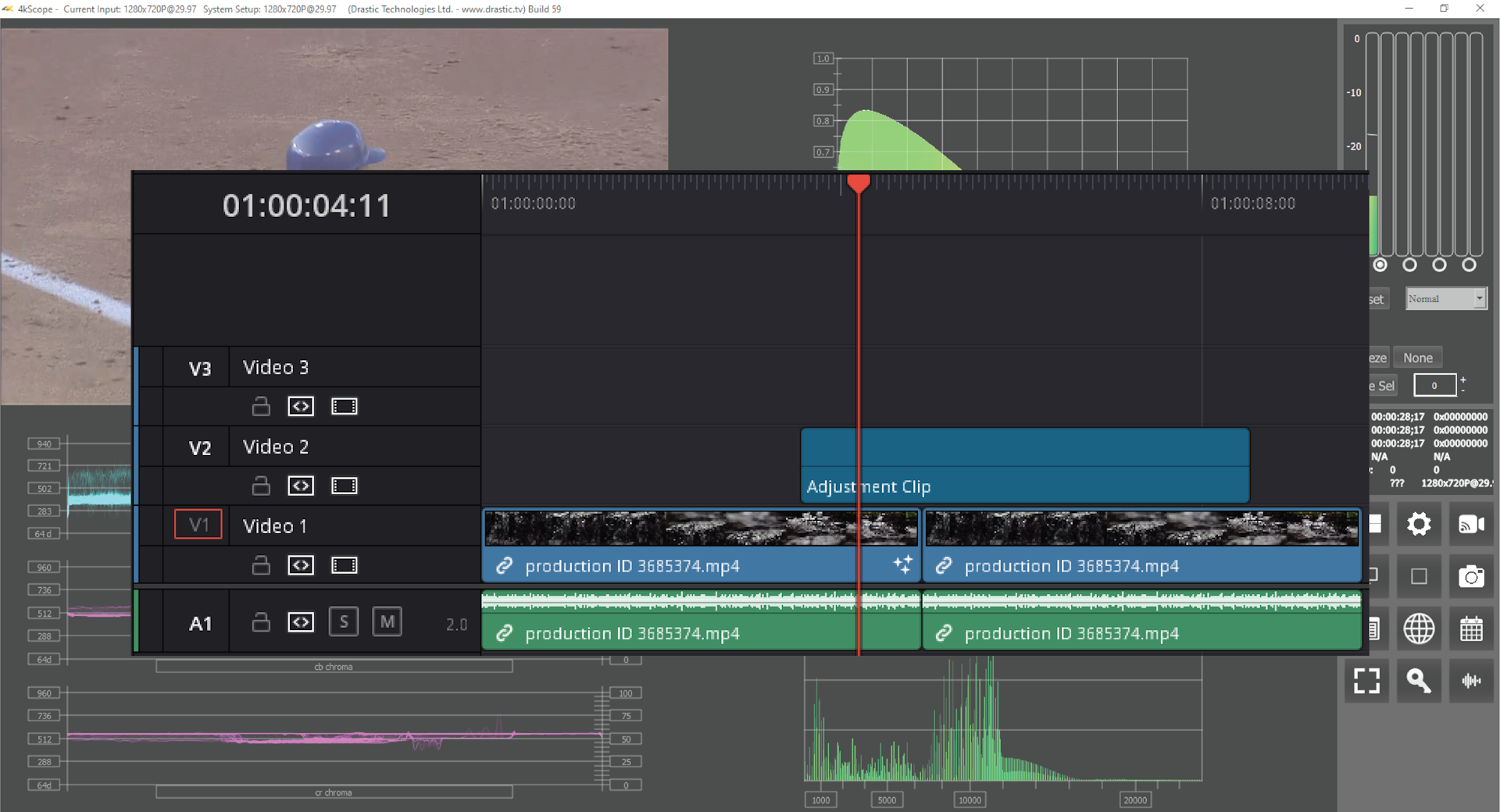Click the 20000 histogram axis label
The image size is (1500, 812).
coord(1135,800)
